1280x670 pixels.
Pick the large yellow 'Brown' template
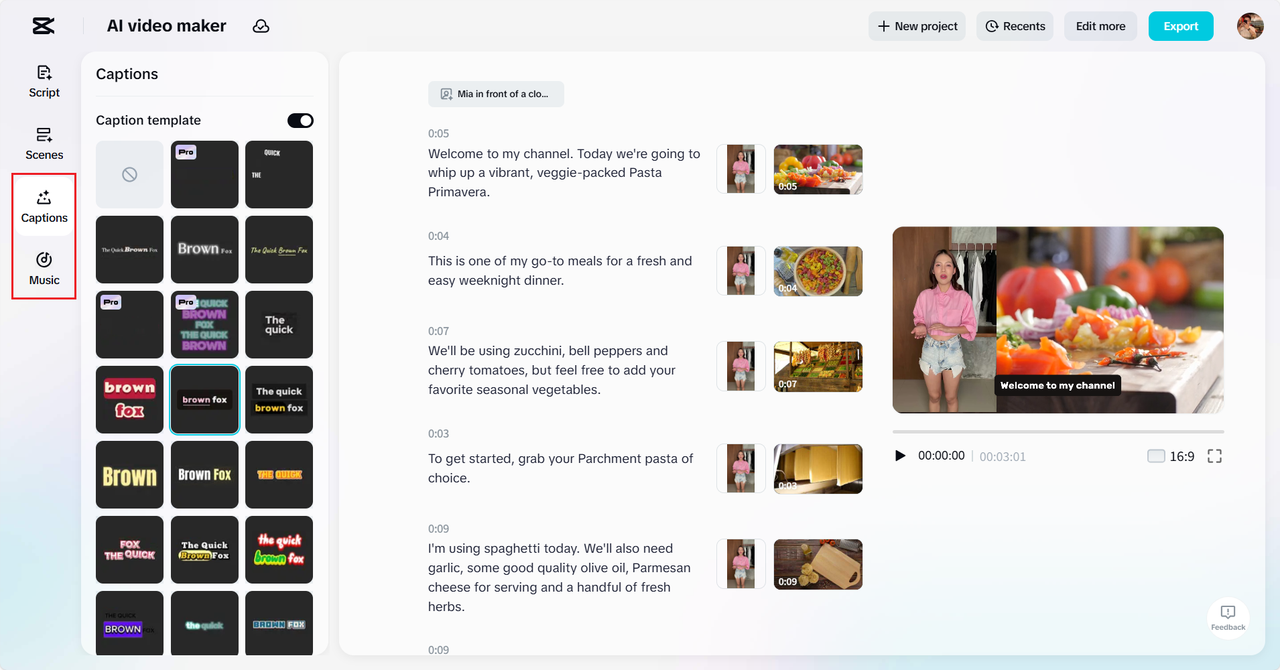[130, 475]
